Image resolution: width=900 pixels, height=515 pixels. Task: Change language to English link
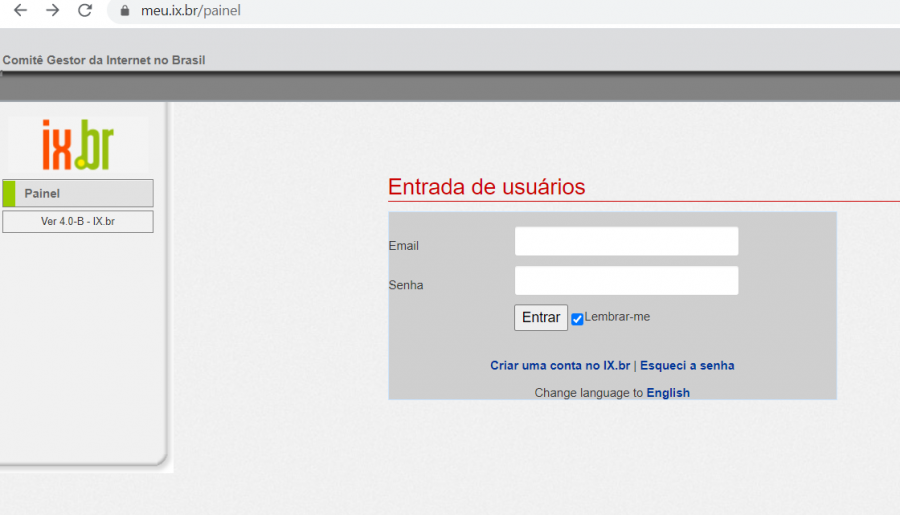668,393
